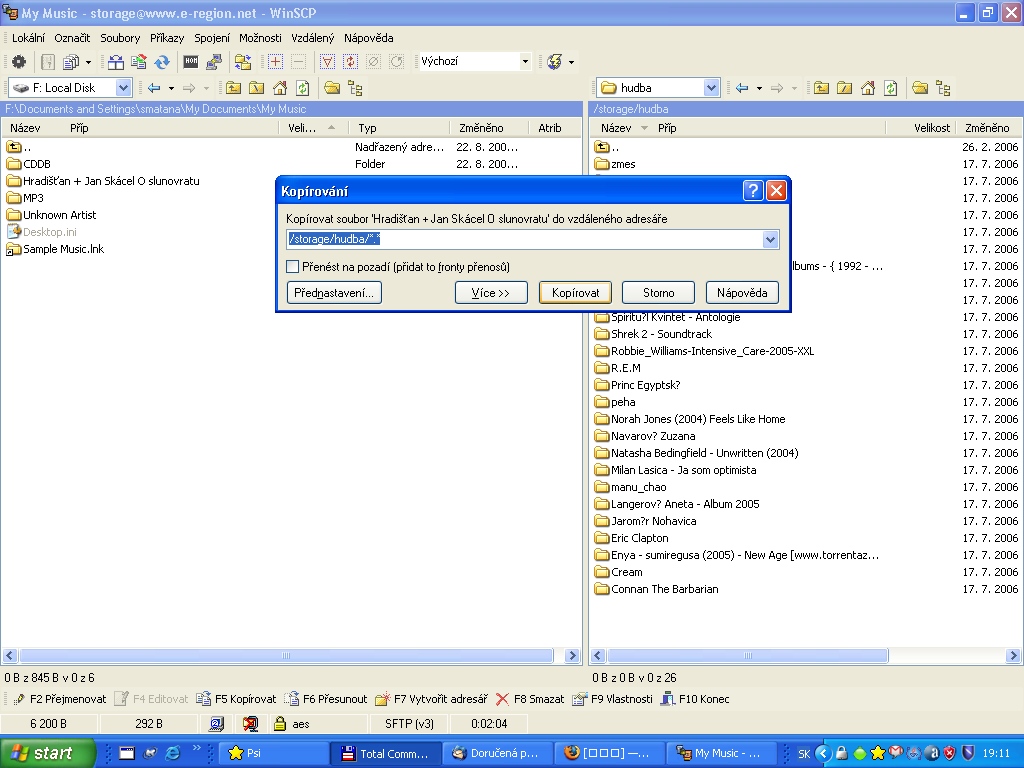Enable 'Přenést na pozadí' checkbox
The width and height of the screenshot is (1024, 768).
(x=293, y=267)
